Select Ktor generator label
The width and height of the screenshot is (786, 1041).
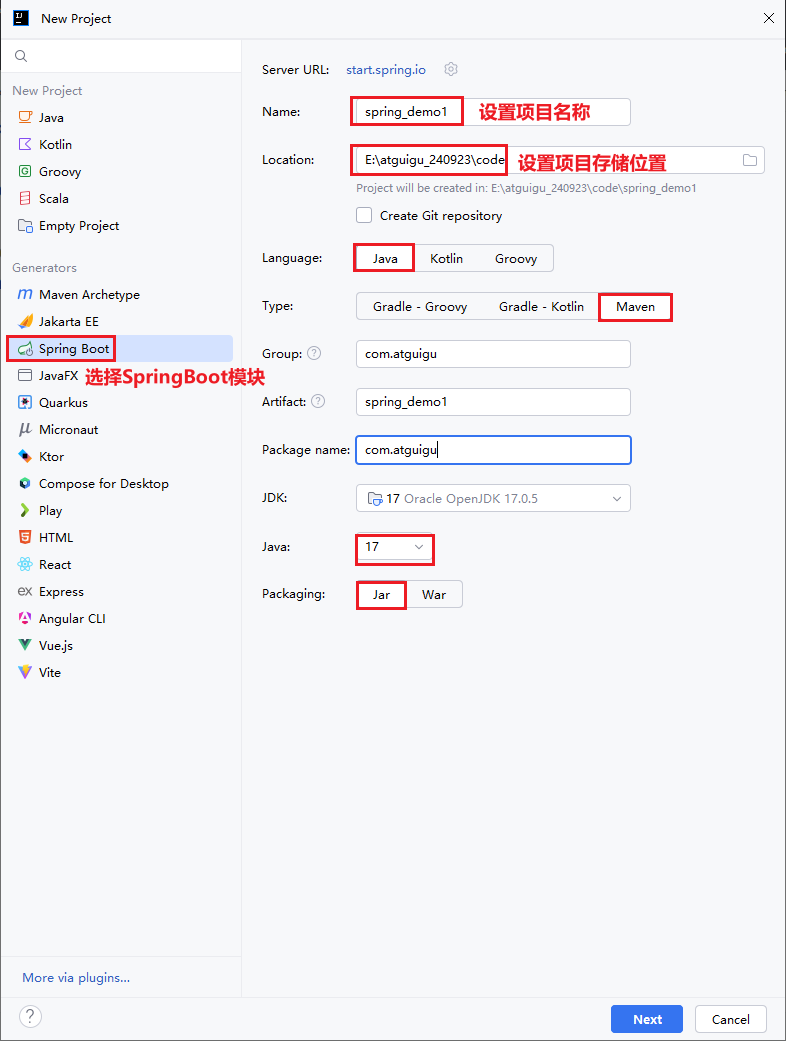52,457
